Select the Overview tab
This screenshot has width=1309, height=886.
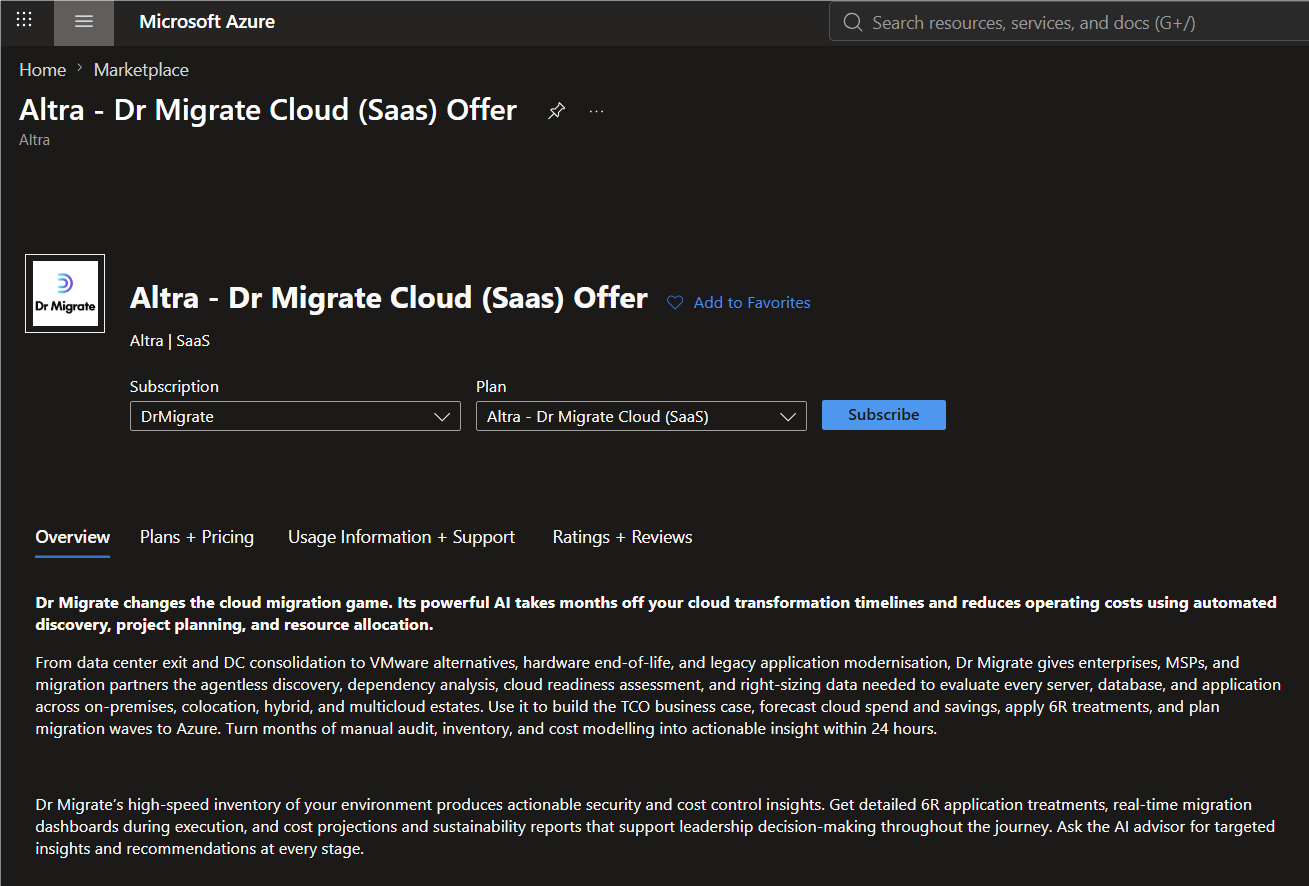pyautogui.click(x=73, y=537)
